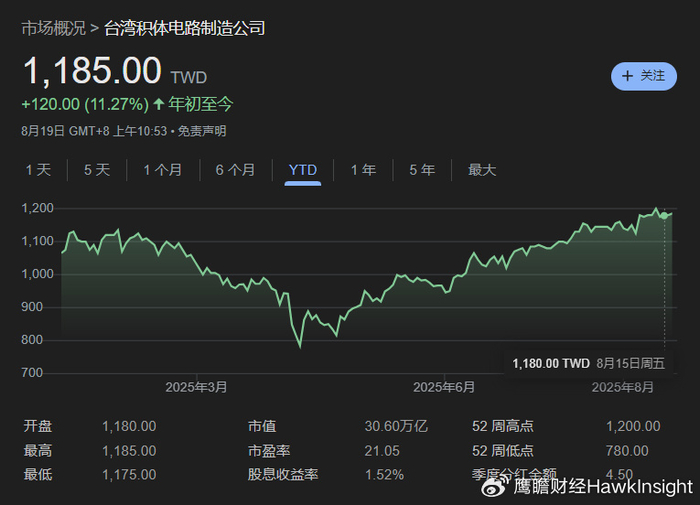Click the 市值 market cap value
This screenshot has height=505, width=700.
(396, 426)
